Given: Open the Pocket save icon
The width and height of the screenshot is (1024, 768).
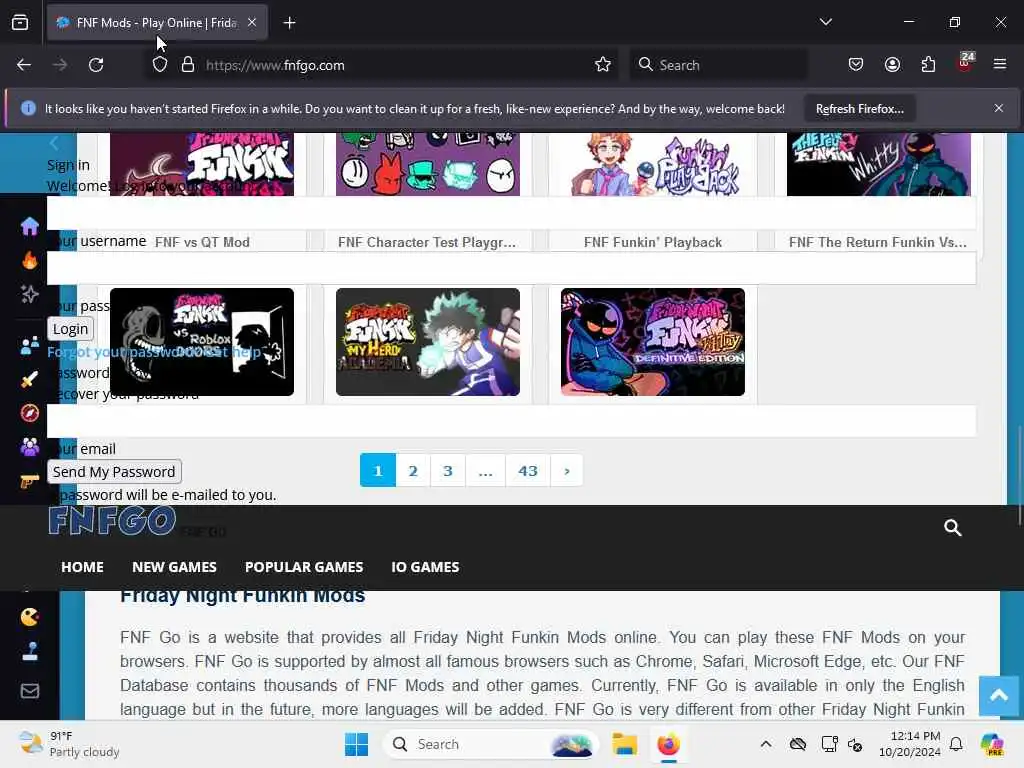Looking at the screenshot, I should (856, 65).
